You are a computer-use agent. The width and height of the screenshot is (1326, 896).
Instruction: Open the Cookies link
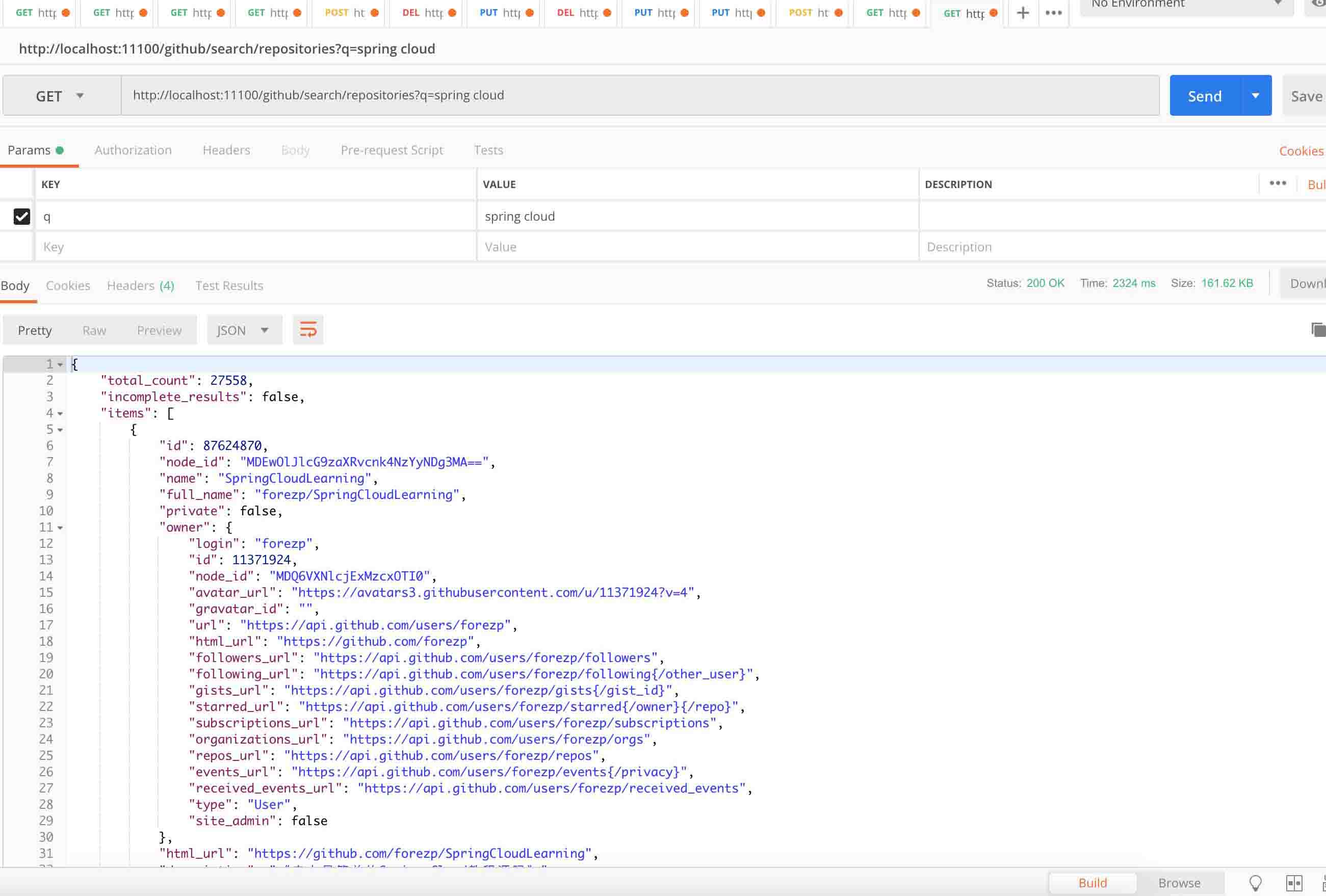point(1301,150)
